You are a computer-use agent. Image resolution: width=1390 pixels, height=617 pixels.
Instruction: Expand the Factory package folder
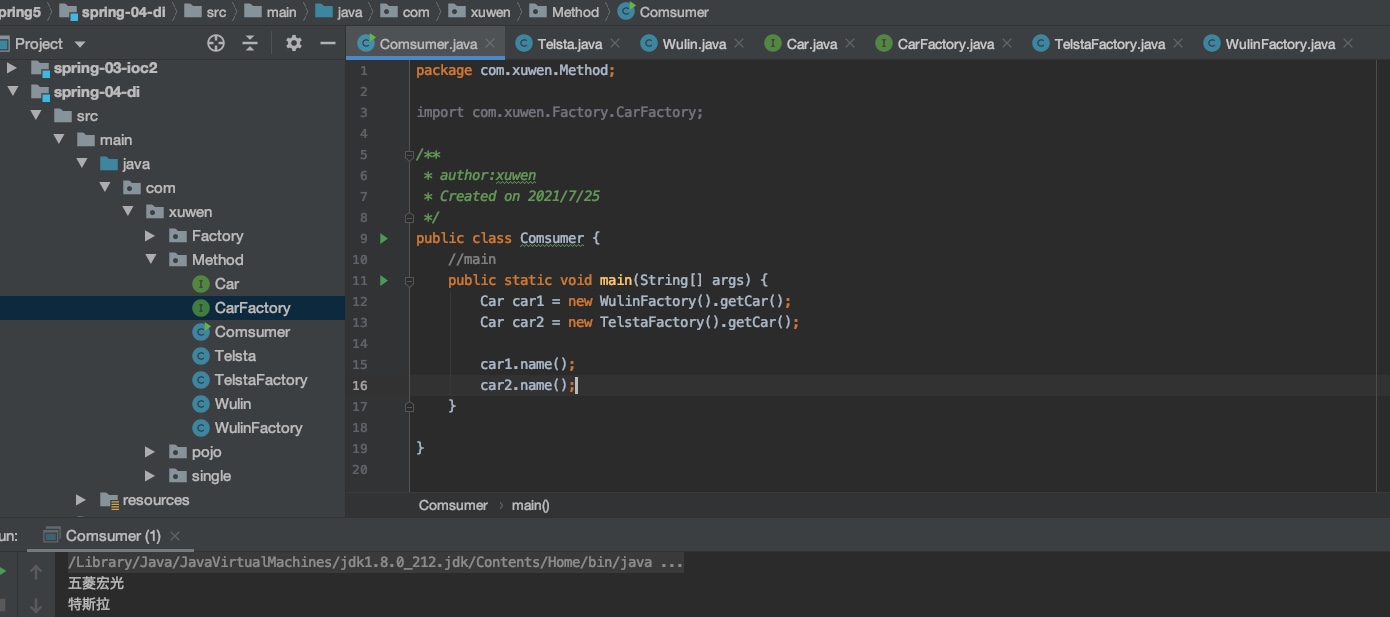pyautogui.click(x=150, y=236)
